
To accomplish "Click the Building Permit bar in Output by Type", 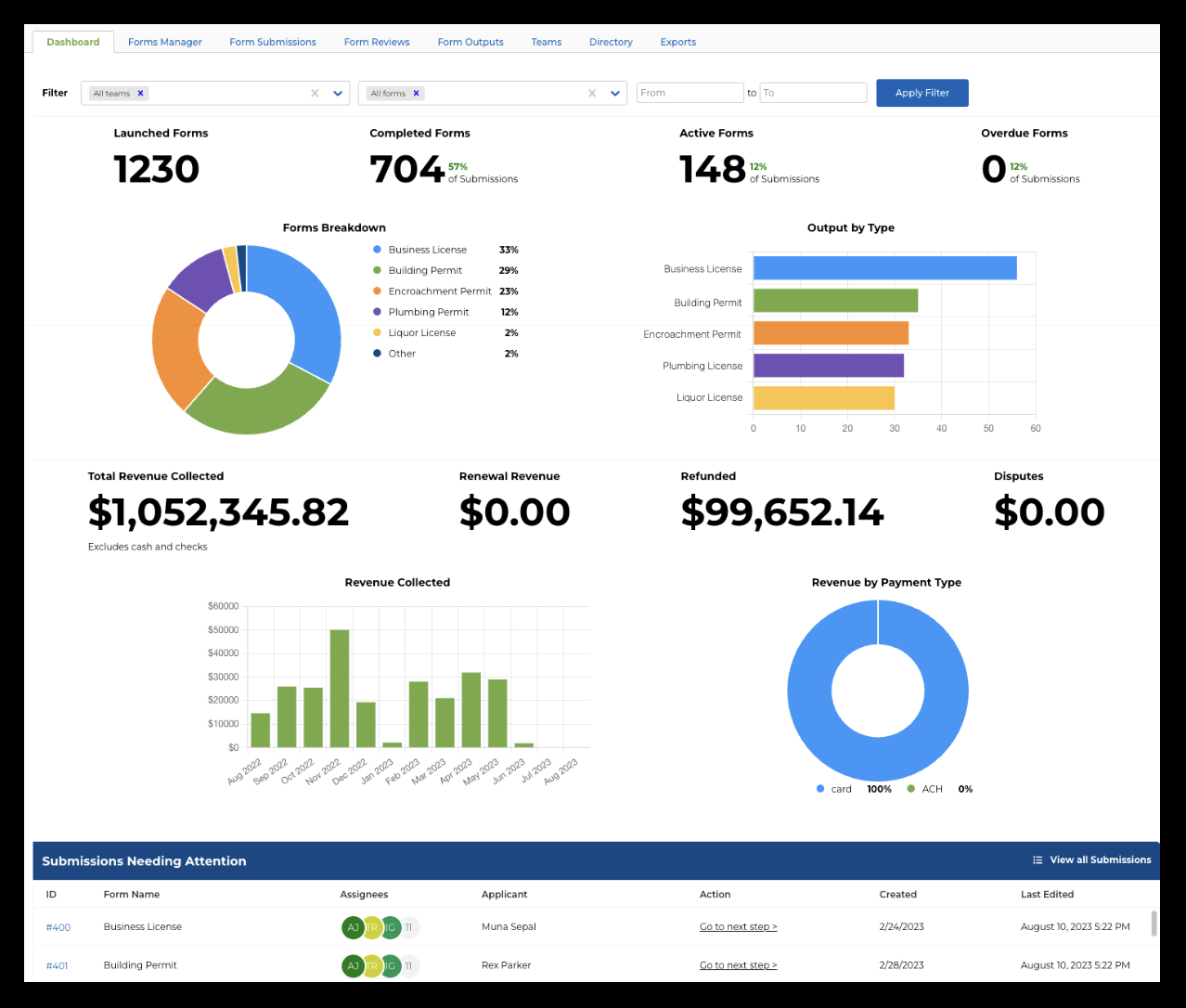I will [x=835, y=301].
